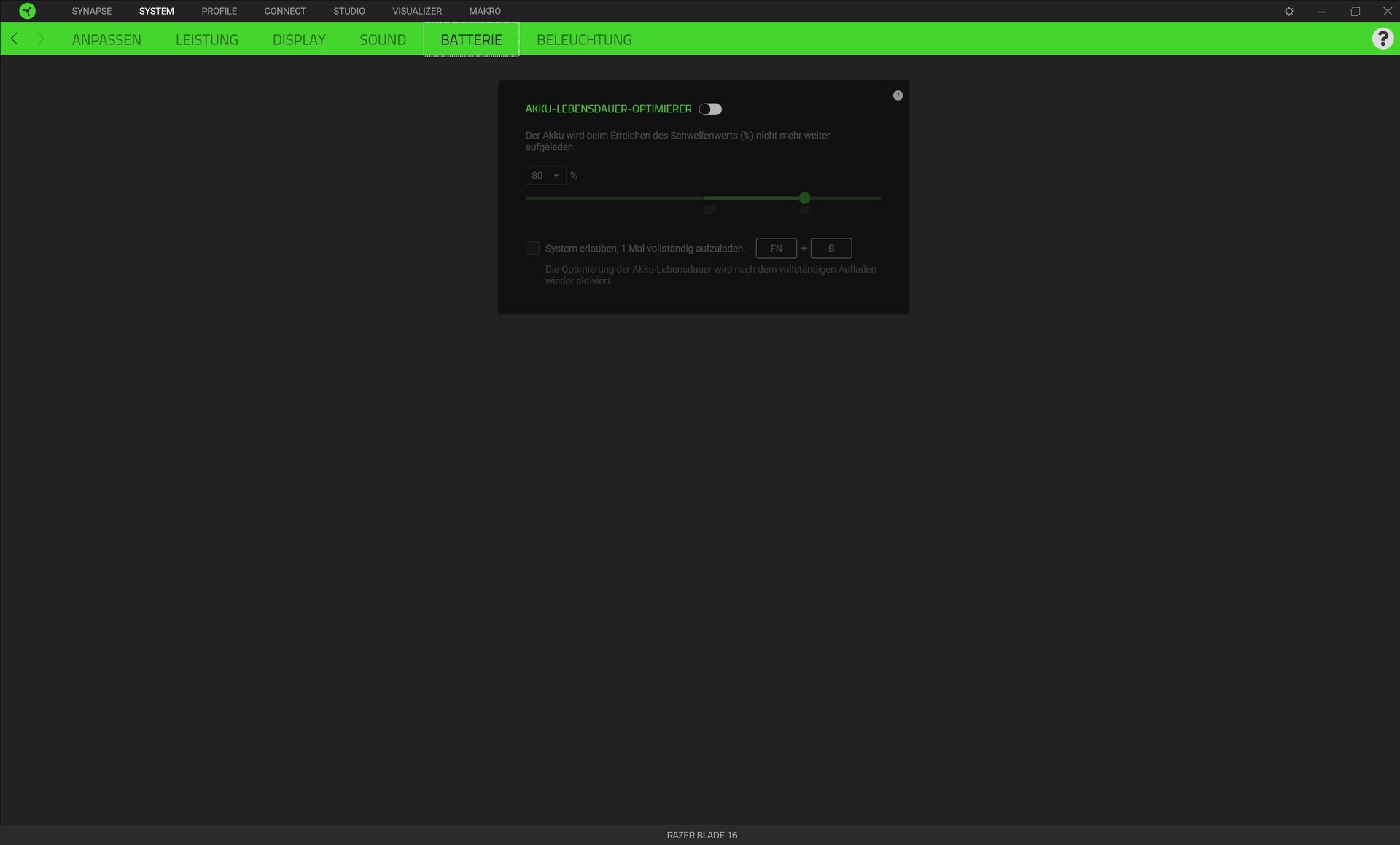Minimize the Synapse window
This screenshot has height=845, width=1400.
coord(1322,11)
